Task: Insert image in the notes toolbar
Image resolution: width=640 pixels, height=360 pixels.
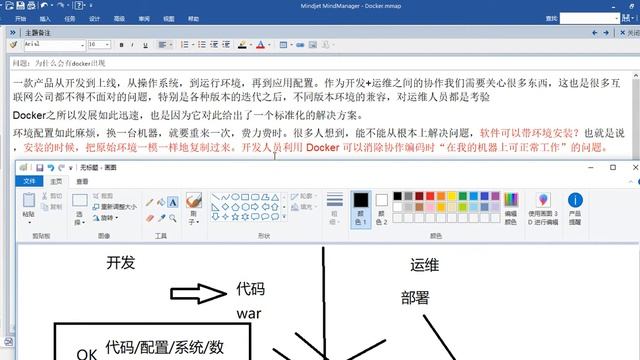Action: (x=313, y=45)
